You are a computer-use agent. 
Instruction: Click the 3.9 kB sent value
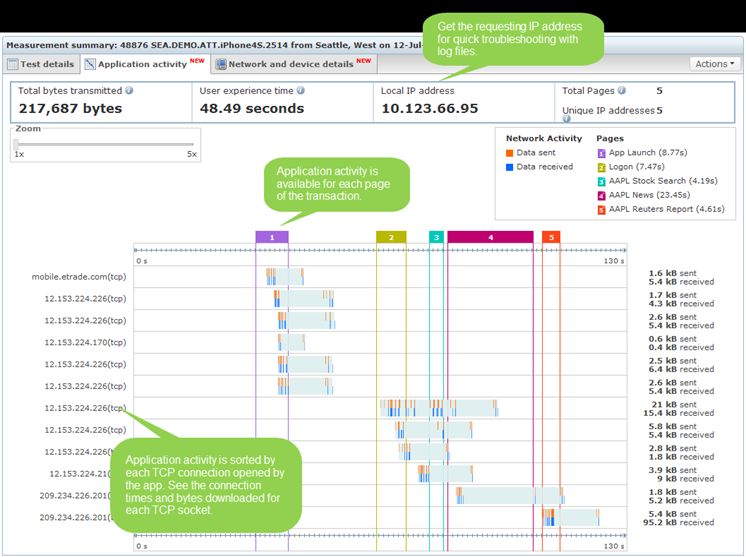[672, 470]
